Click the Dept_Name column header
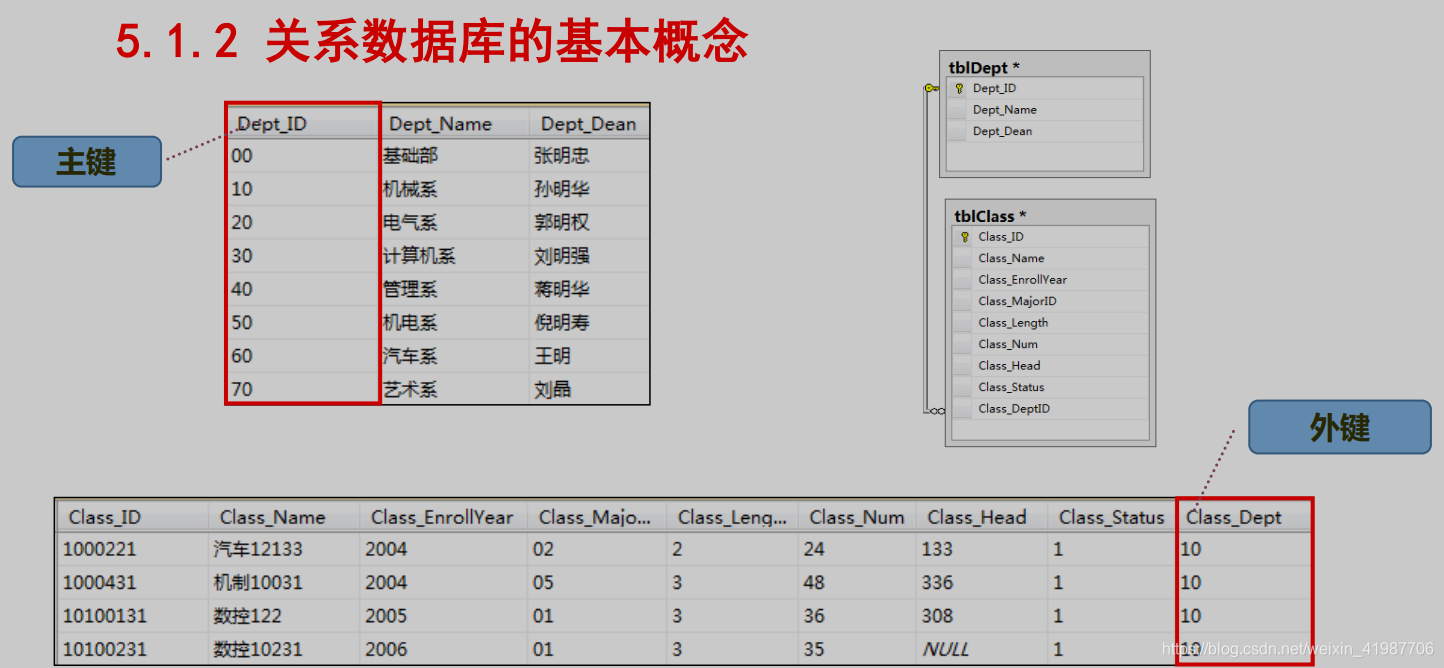The image size is (1444, 668). click(455, 123)
